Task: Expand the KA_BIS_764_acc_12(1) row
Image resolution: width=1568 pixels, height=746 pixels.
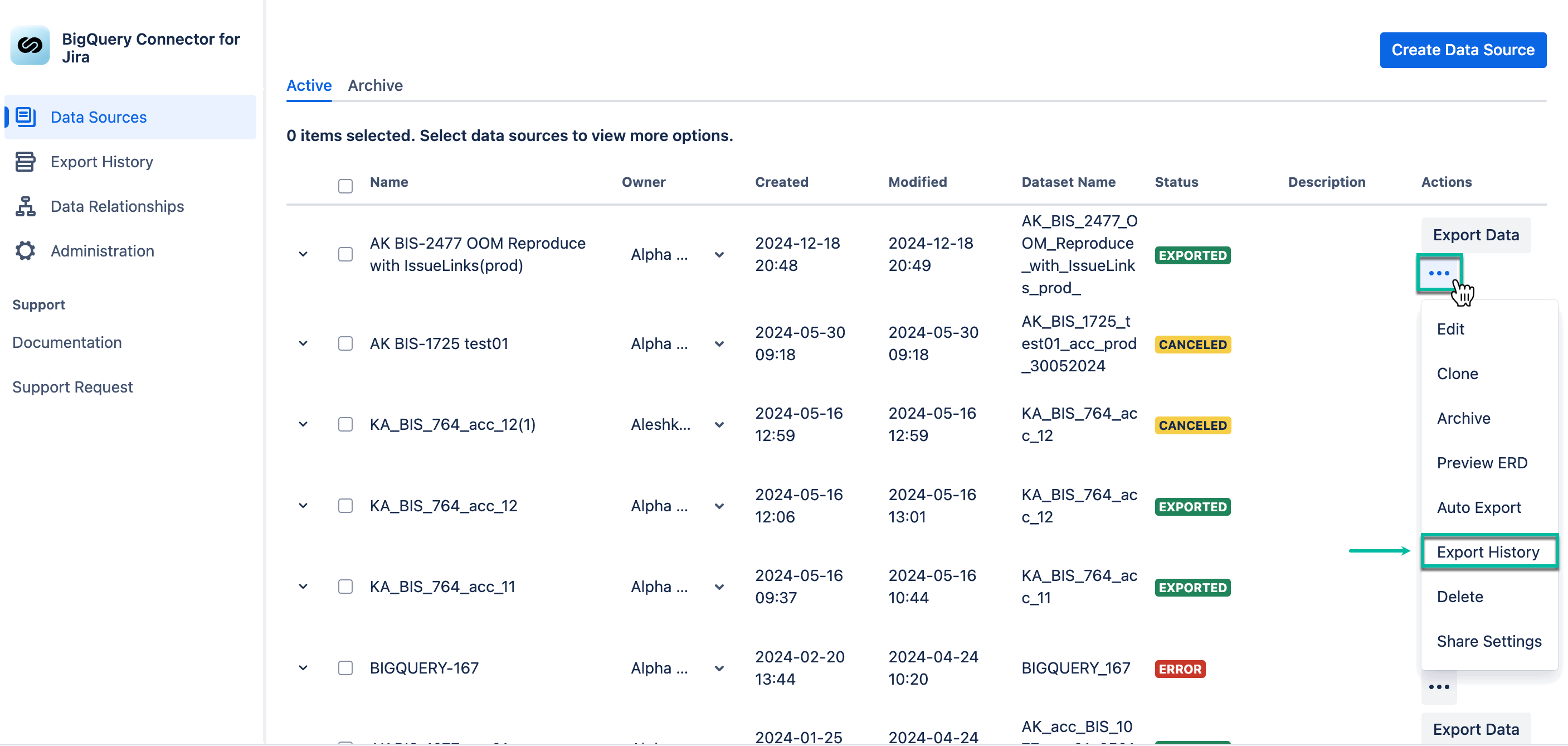Action: (x=303, y=424)
